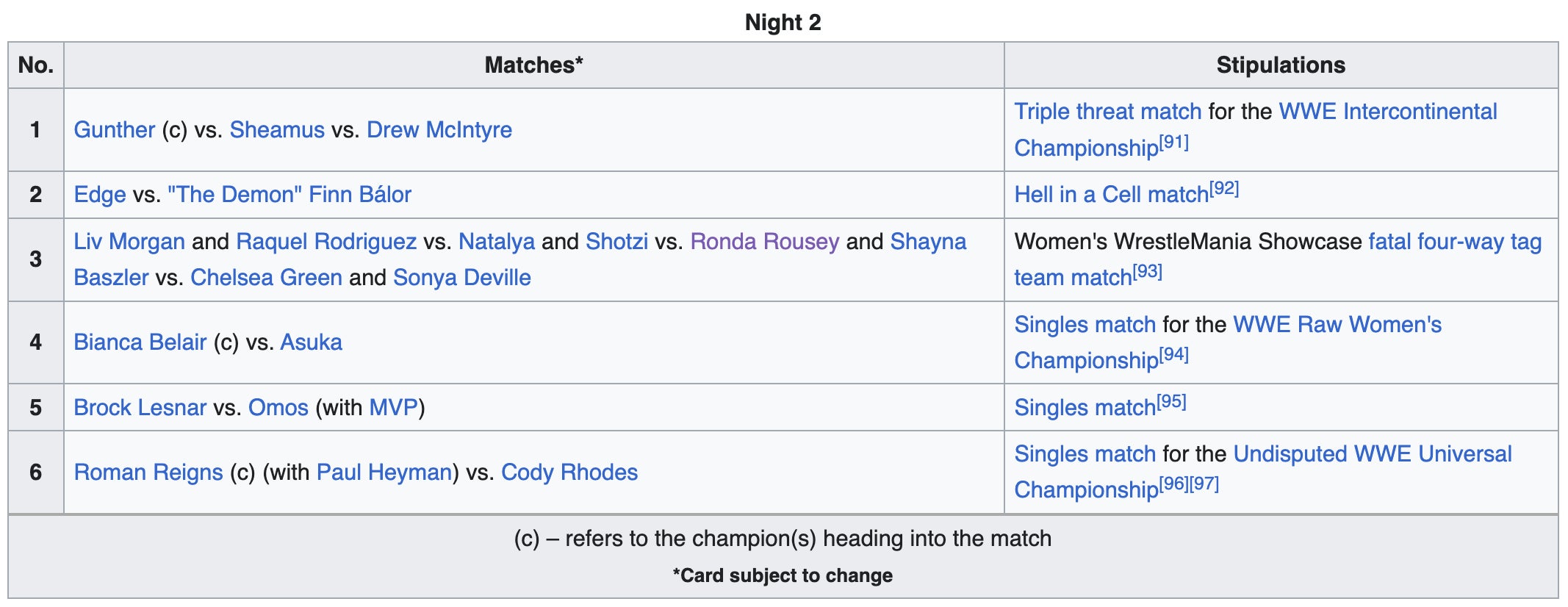Open "The Demon" Finn Bálor link
The height and width of the screenshot is (607, 1568).
[289, 195]
